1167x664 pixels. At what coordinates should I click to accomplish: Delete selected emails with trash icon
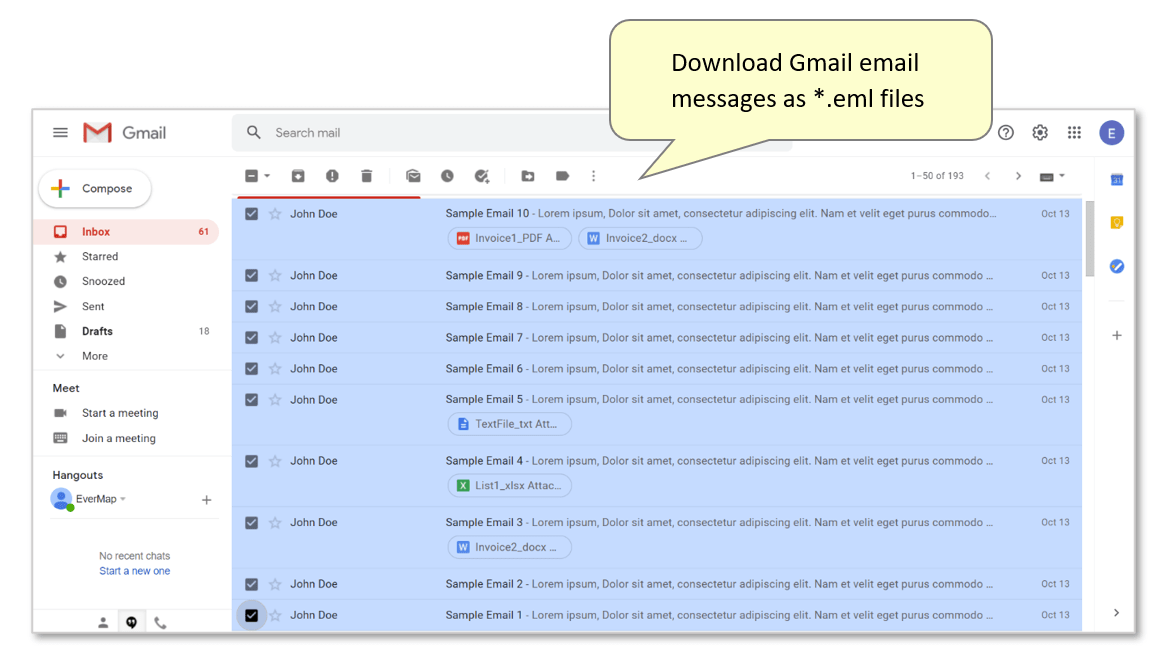point(366,176)
